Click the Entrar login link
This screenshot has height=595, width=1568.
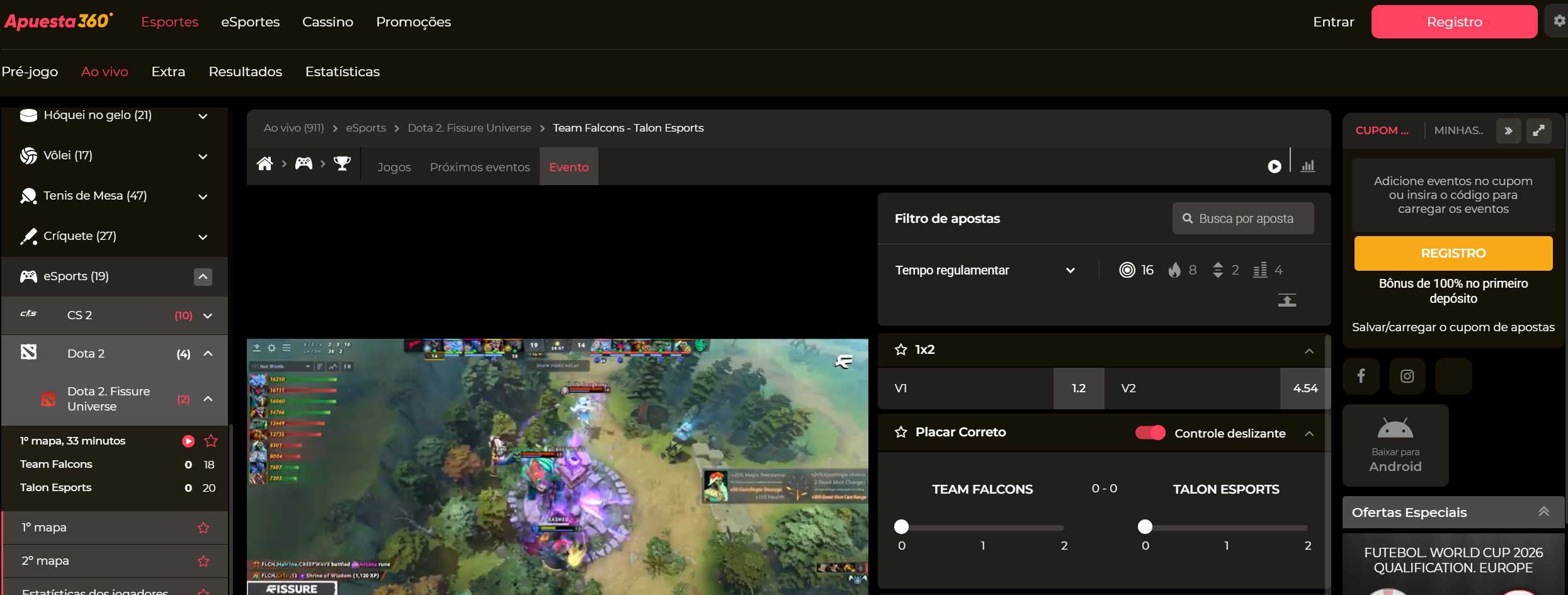(1333, 21)
